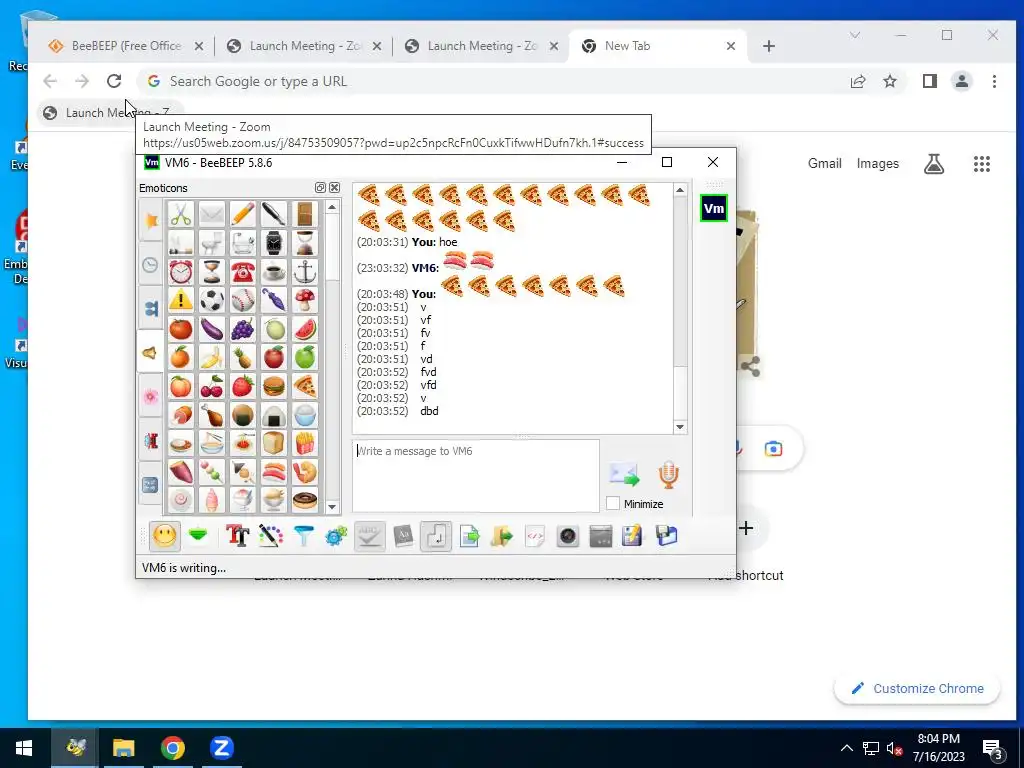
Task: Switch to the bell objects emoticon tab
Action: click(x=150, y=353)
